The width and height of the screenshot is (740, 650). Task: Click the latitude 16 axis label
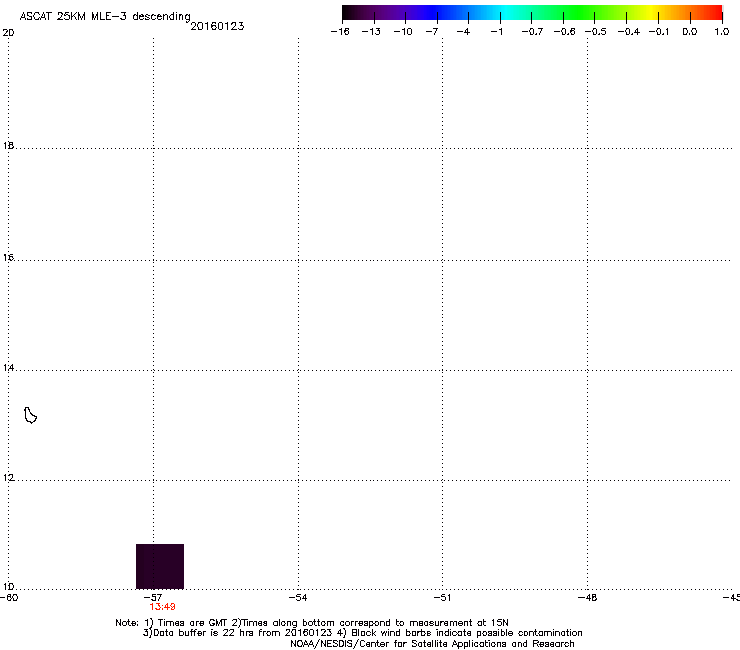tap(8, 258)
